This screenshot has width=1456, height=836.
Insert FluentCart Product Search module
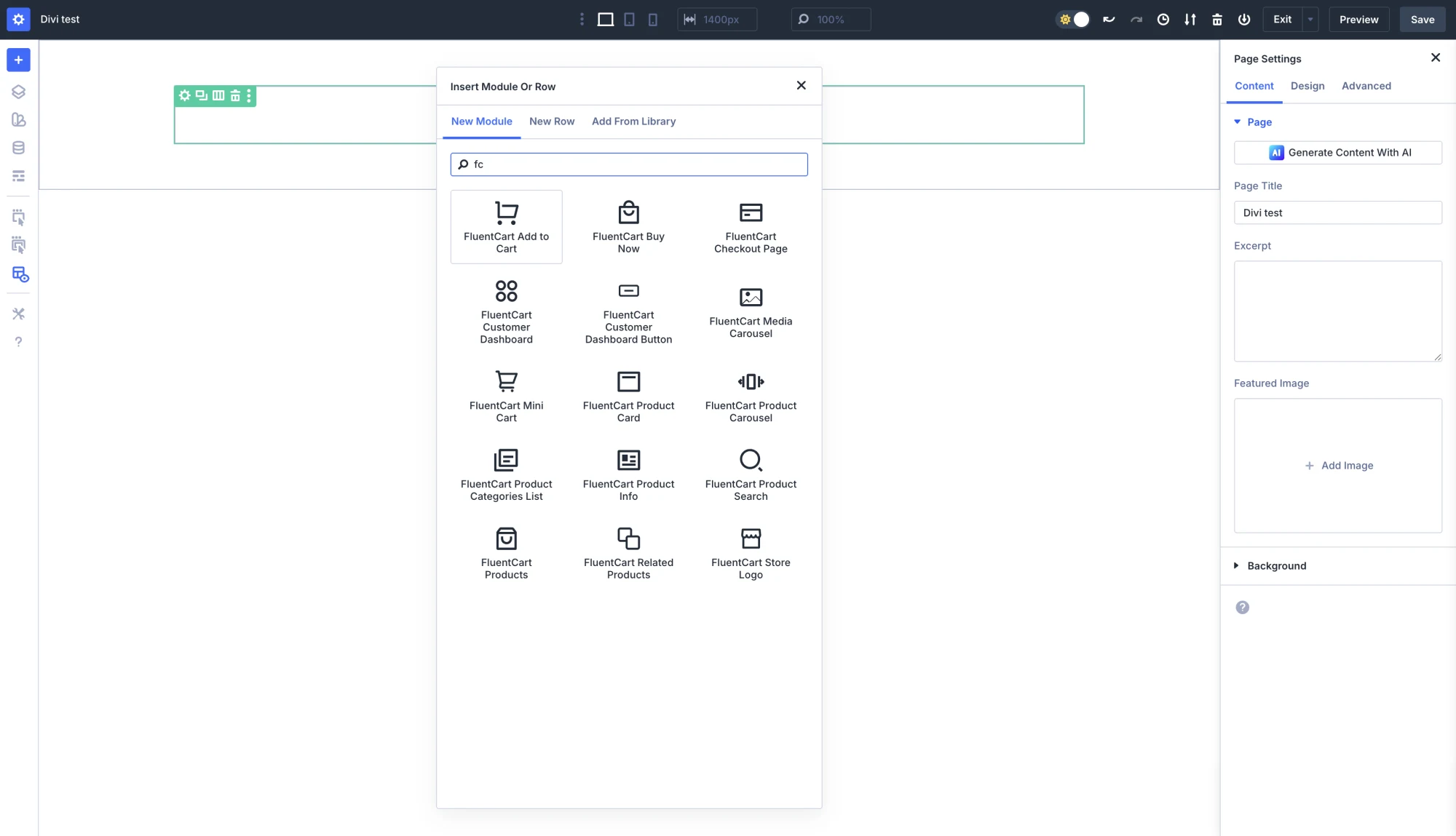click(x=751, y=475)
